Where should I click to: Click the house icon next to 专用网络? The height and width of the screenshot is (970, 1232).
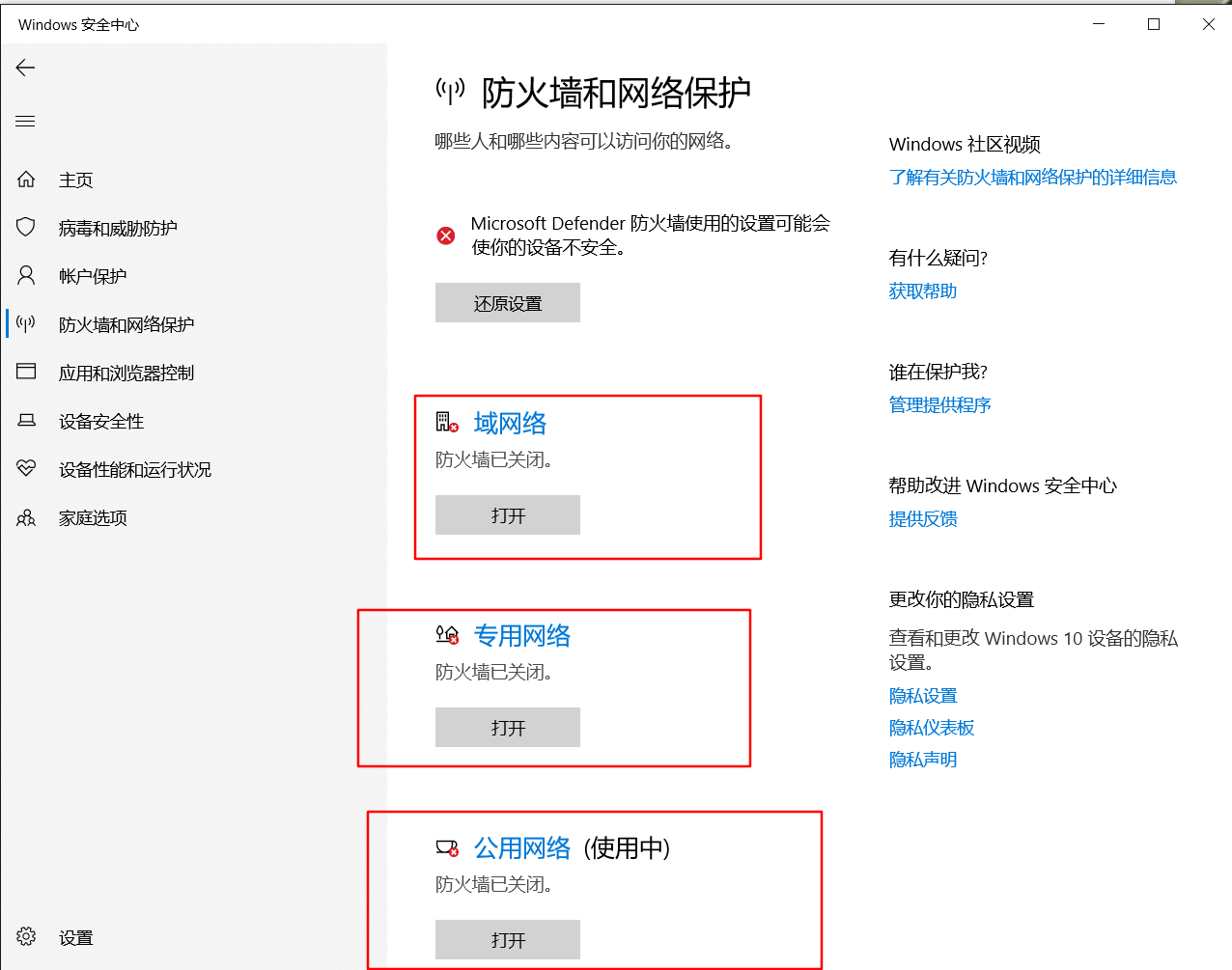tap(447, 634)
